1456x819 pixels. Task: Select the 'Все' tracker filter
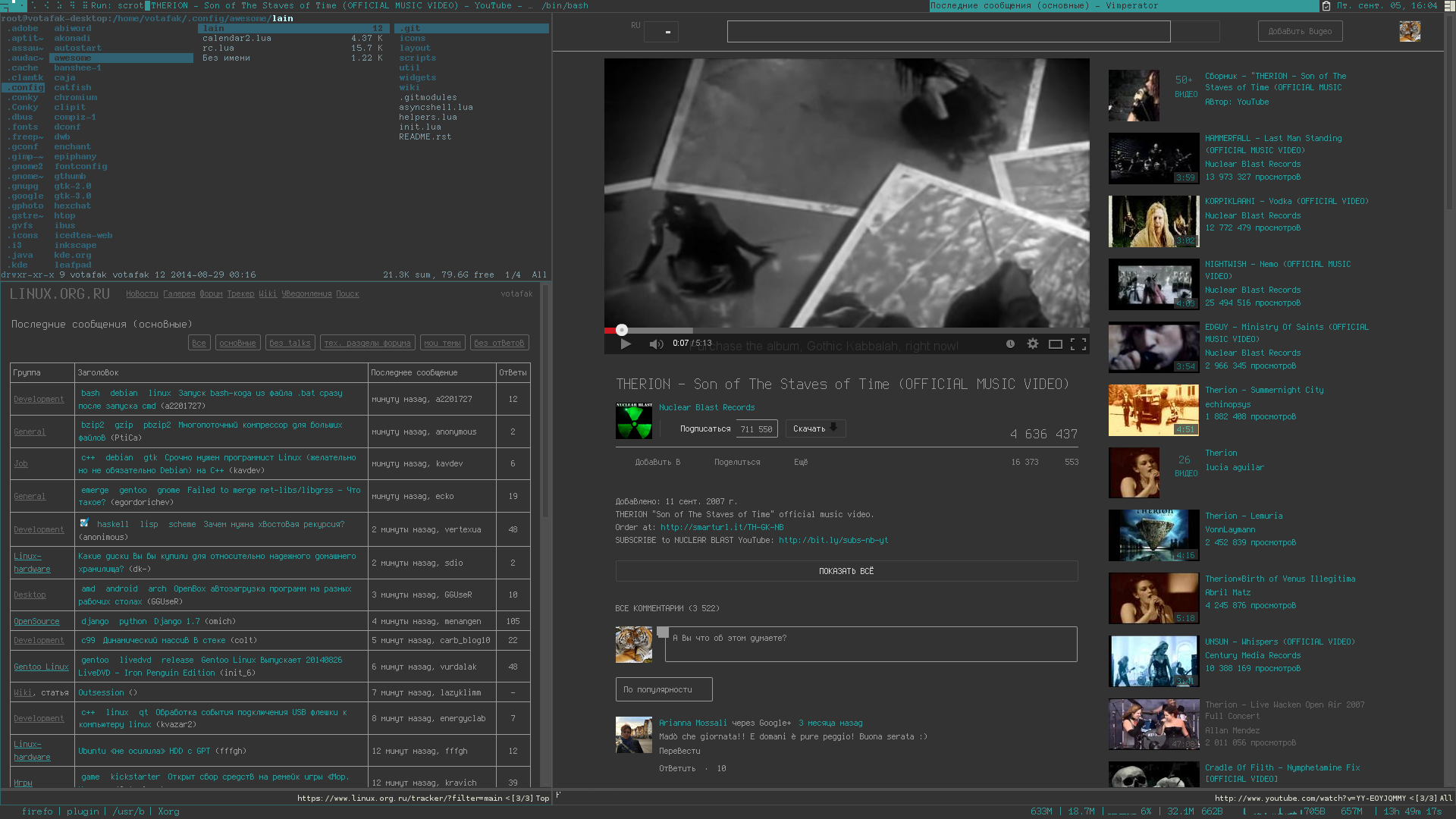[199, 343]
